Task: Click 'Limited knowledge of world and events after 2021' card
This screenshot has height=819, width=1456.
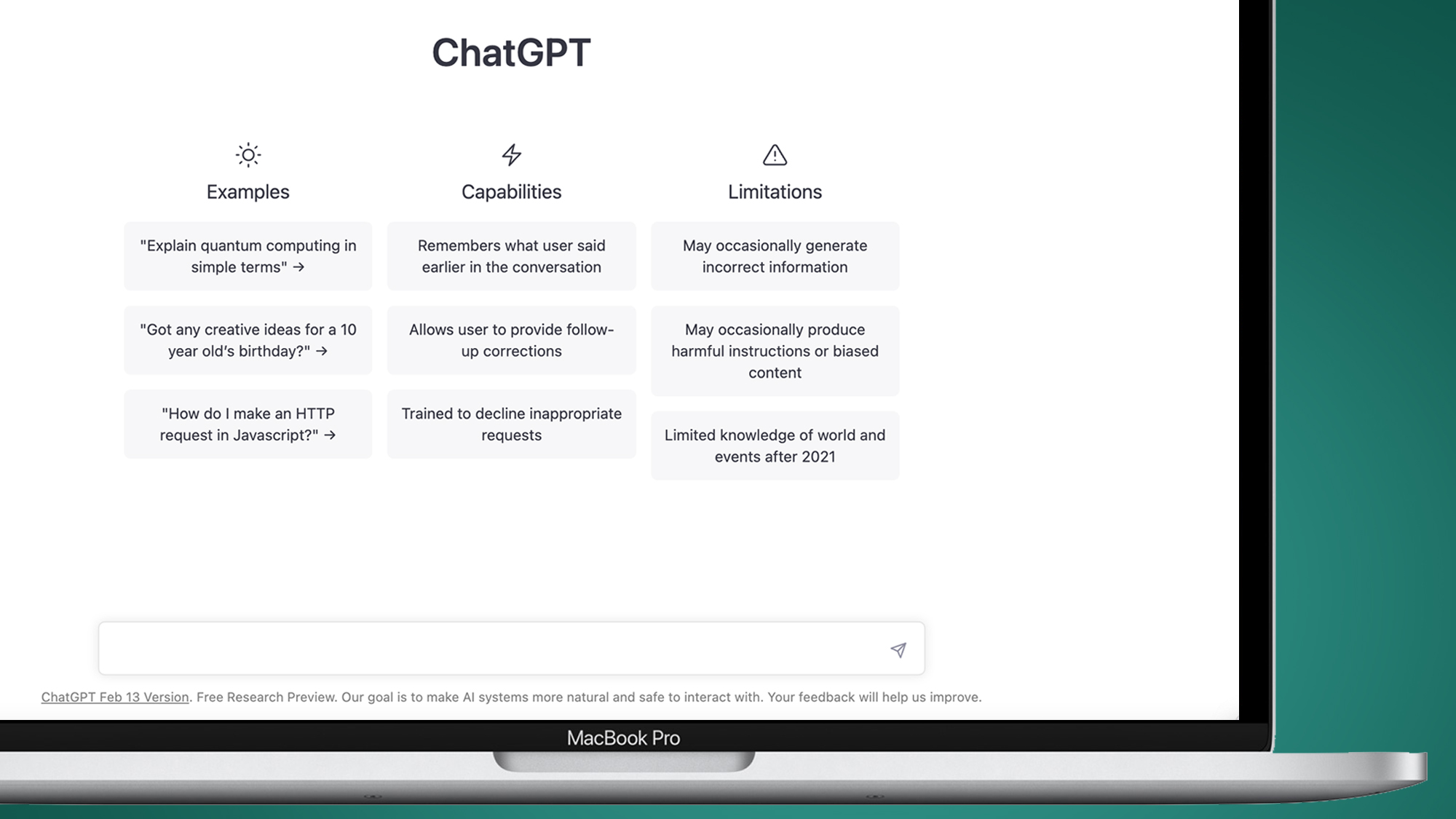Action: point(775,445)
